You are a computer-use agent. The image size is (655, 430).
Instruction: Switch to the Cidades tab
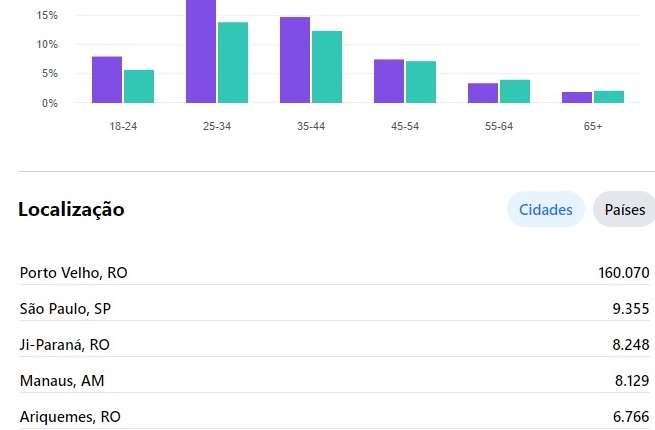tap(545, 210)
